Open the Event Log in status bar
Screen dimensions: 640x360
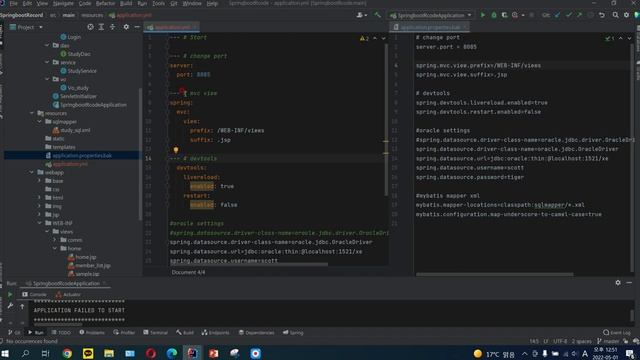(616, 333)
